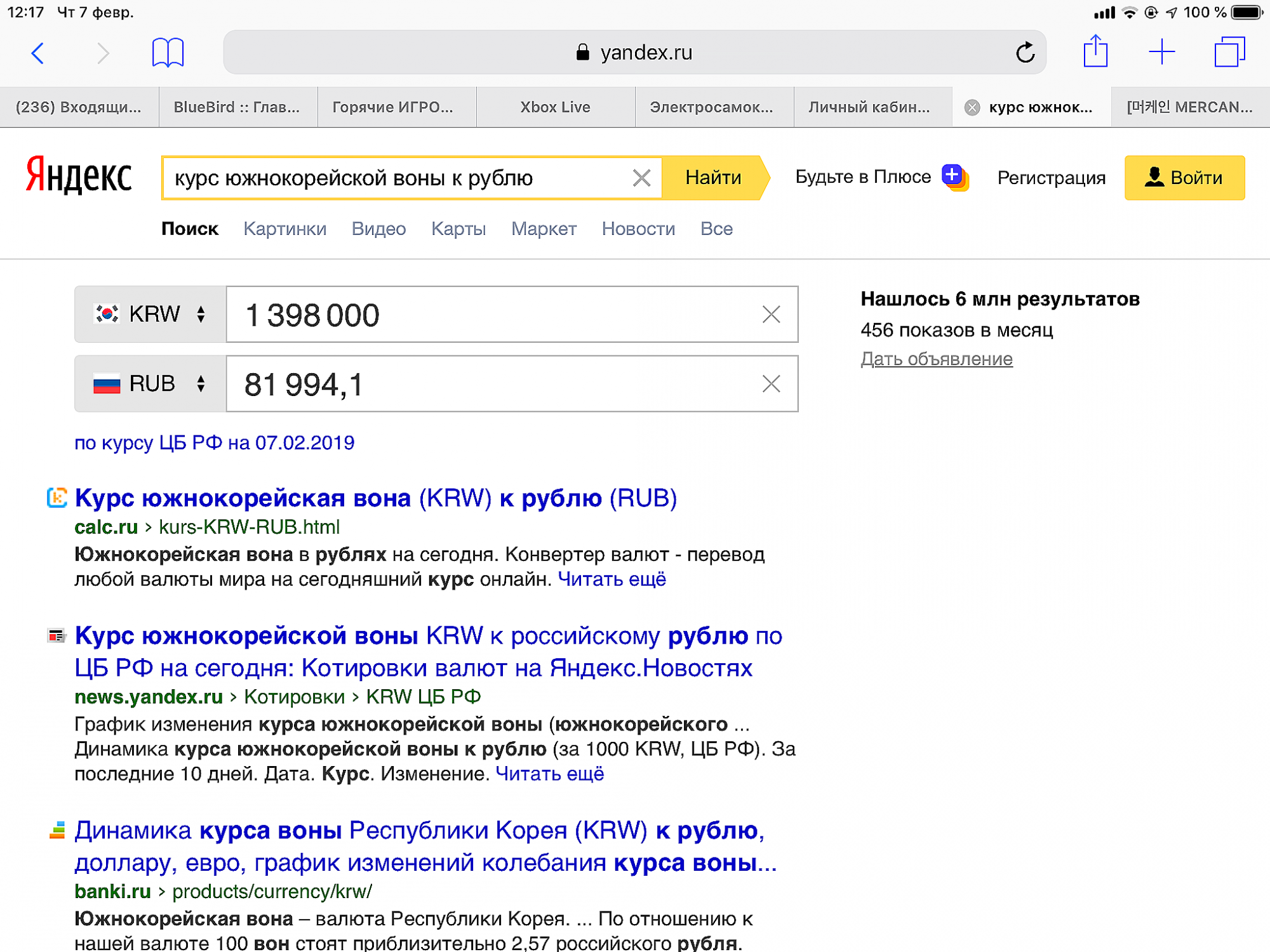The image size is (1270, 952).
Task: Open 'Котировки' breadcrumb link
Action: (x=295, y=696)
